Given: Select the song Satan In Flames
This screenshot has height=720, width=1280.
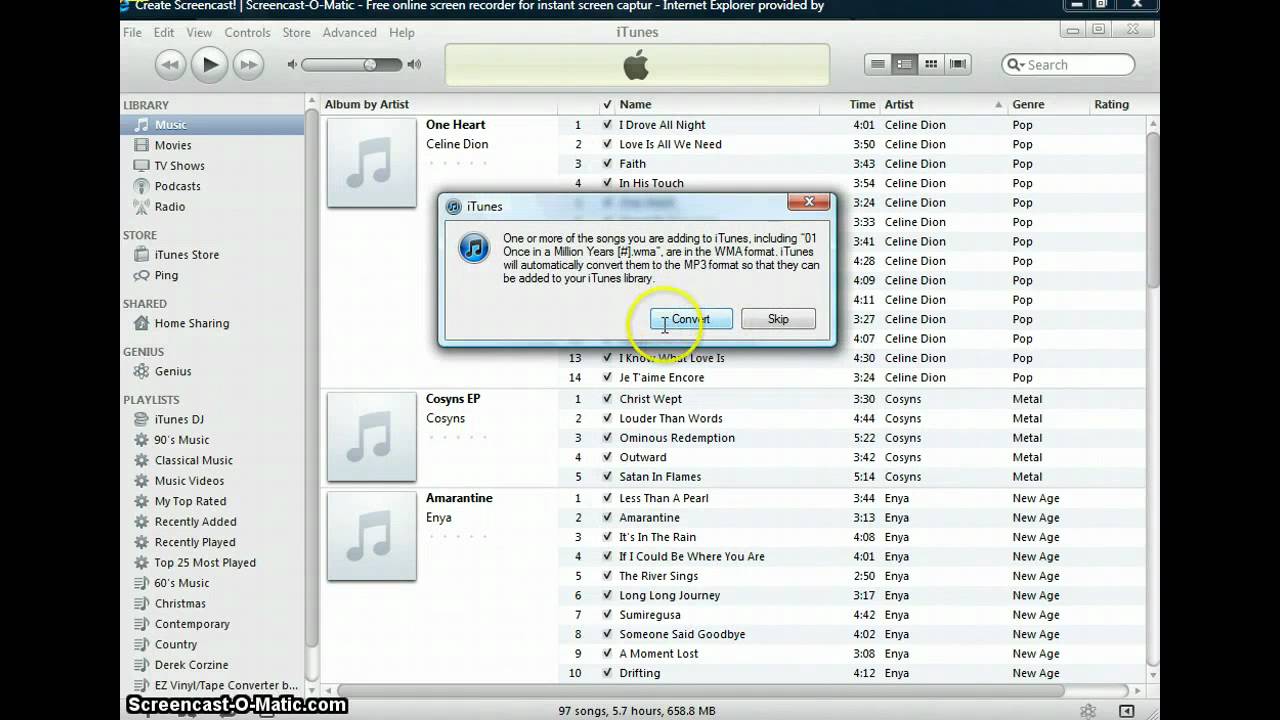Looking at the screenshot, I should 660,477.
